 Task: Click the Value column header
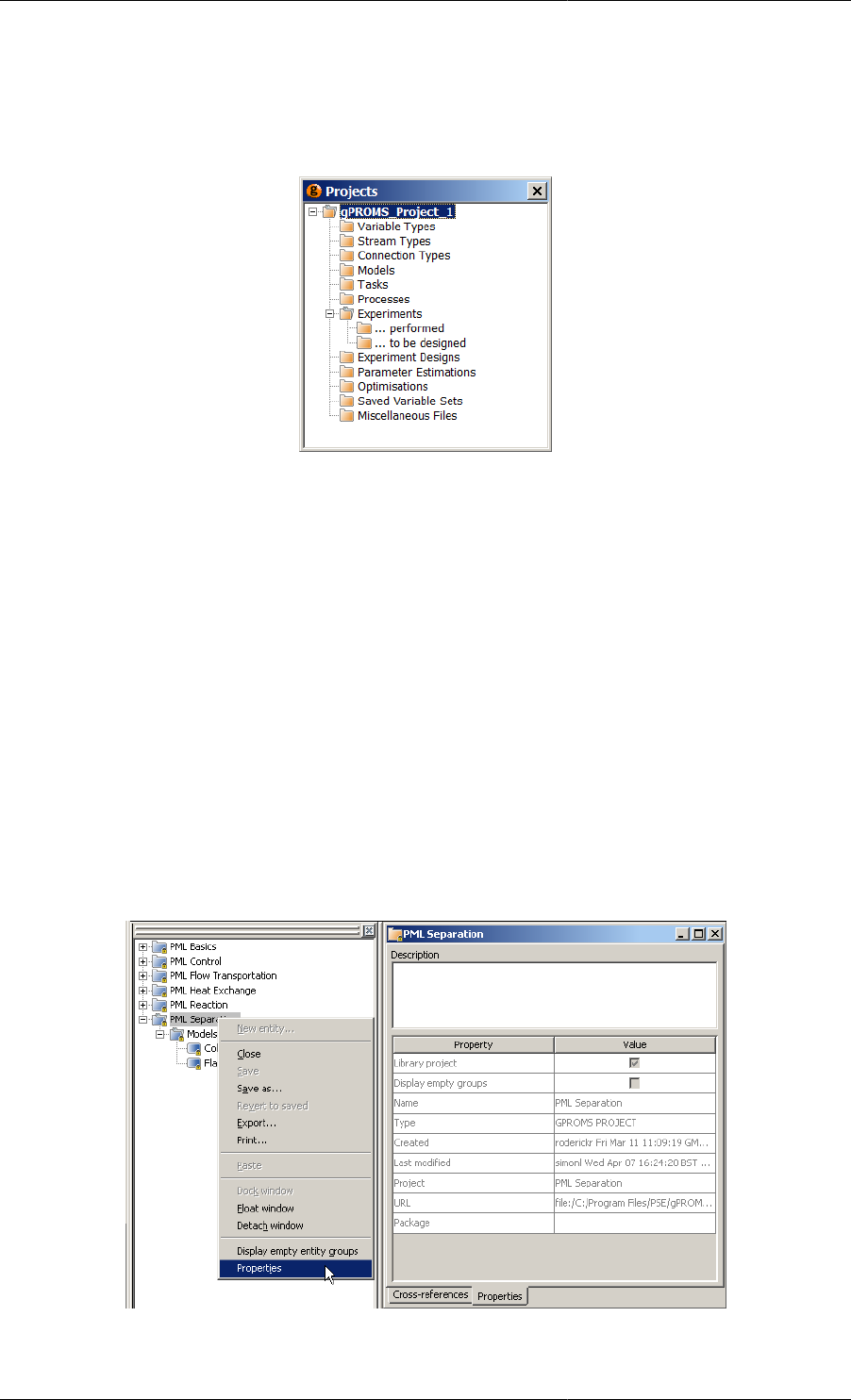635,1044
